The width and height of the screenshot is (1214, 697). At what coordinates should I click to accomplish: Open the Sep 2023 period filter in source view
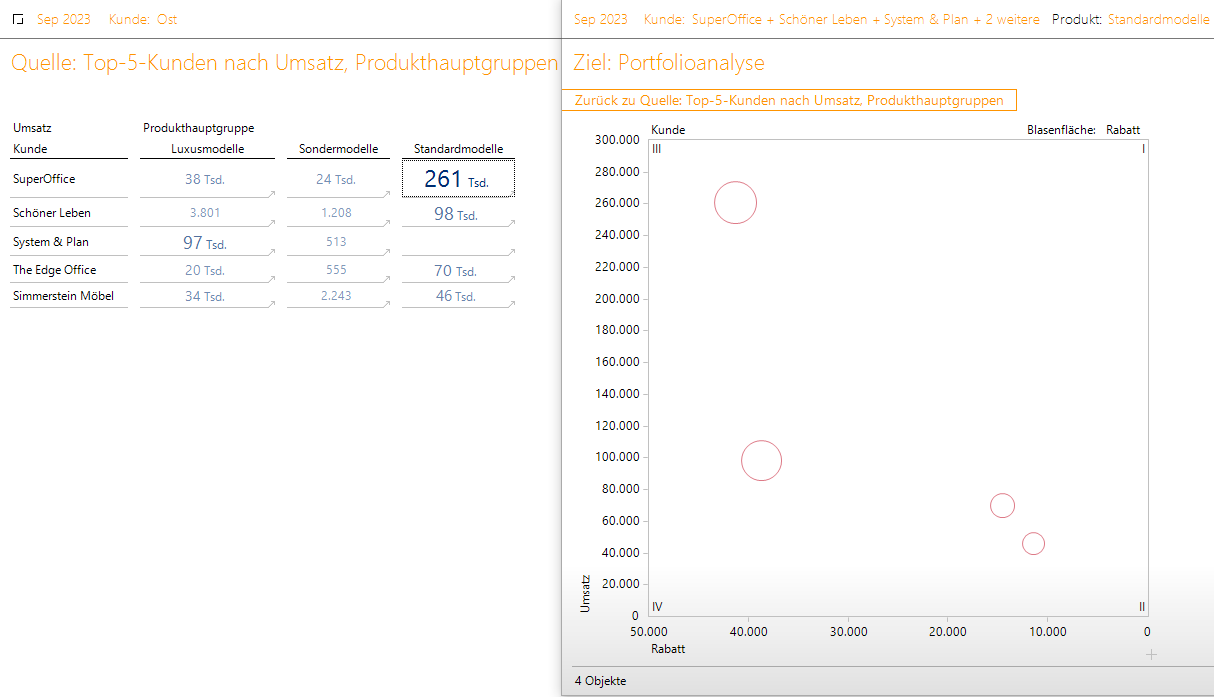(63, 19)
